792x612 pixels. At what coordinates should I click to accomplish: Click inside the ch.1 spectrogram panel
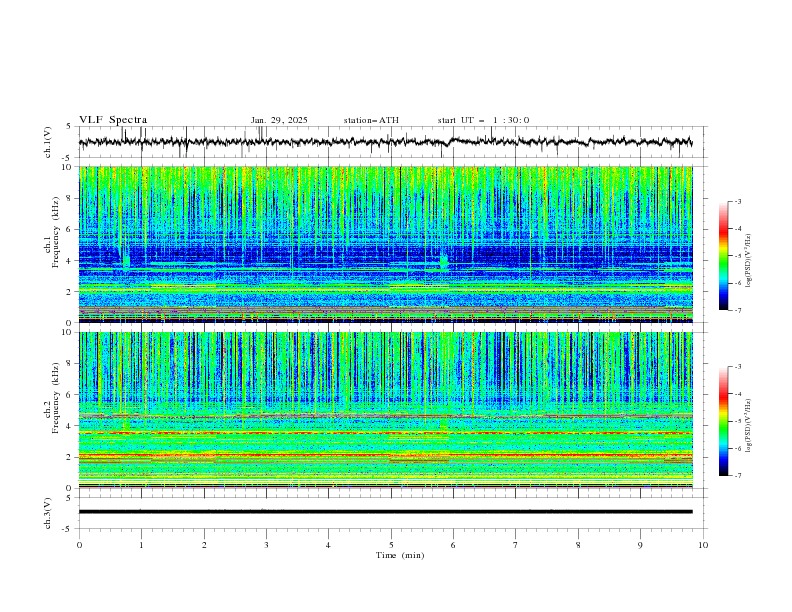[385, 244]
